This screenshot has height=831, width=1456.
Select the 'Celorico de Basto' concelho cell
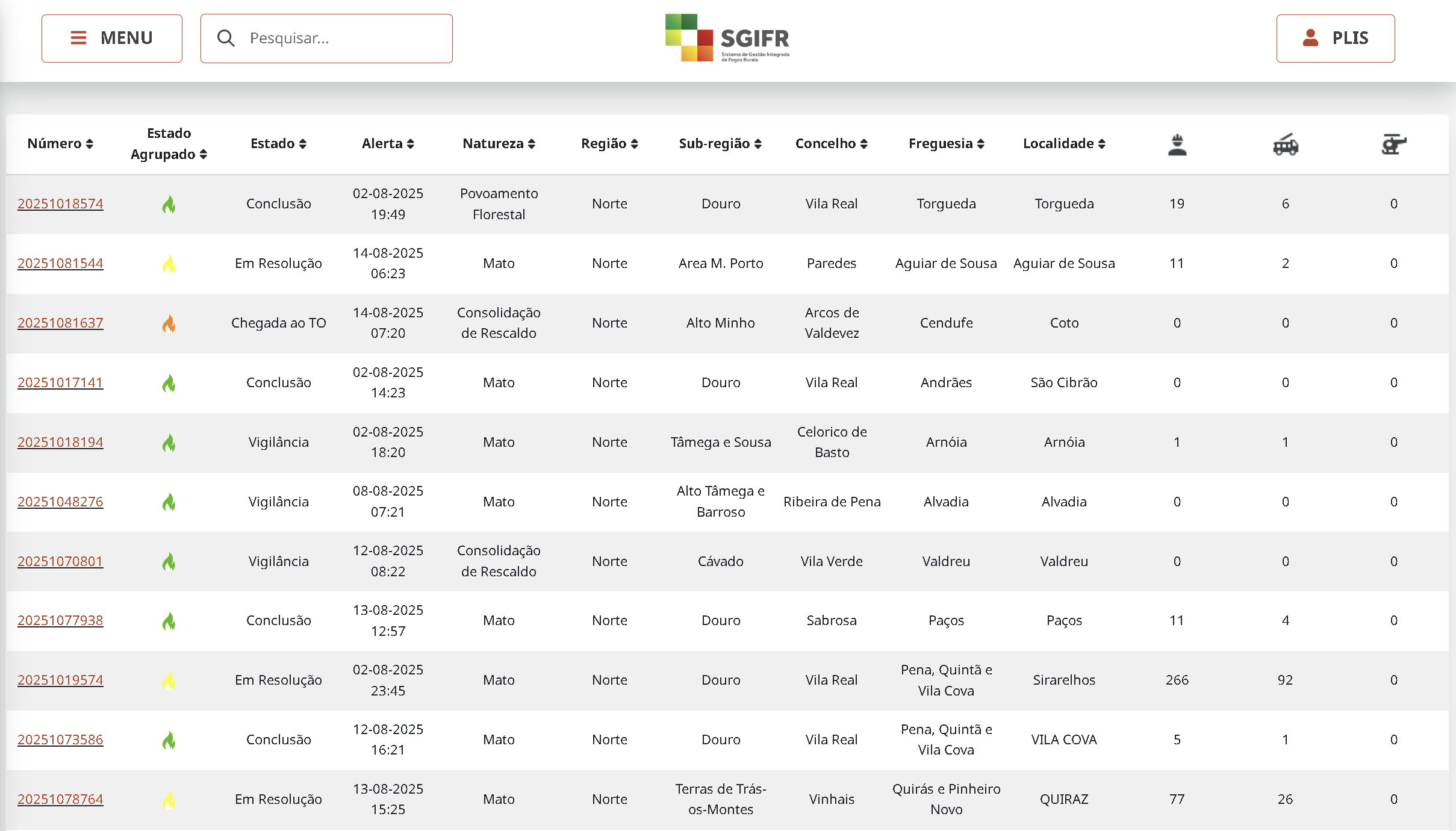[832, 443]
